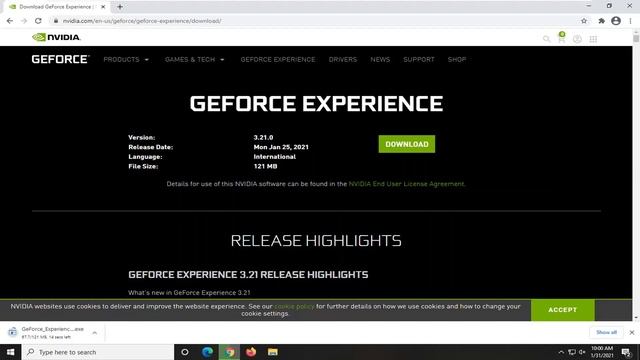This screenshot has width=640, height=360.
Task: Click the release date Mon Jan 25, 2021
Action: pos(281,147)
